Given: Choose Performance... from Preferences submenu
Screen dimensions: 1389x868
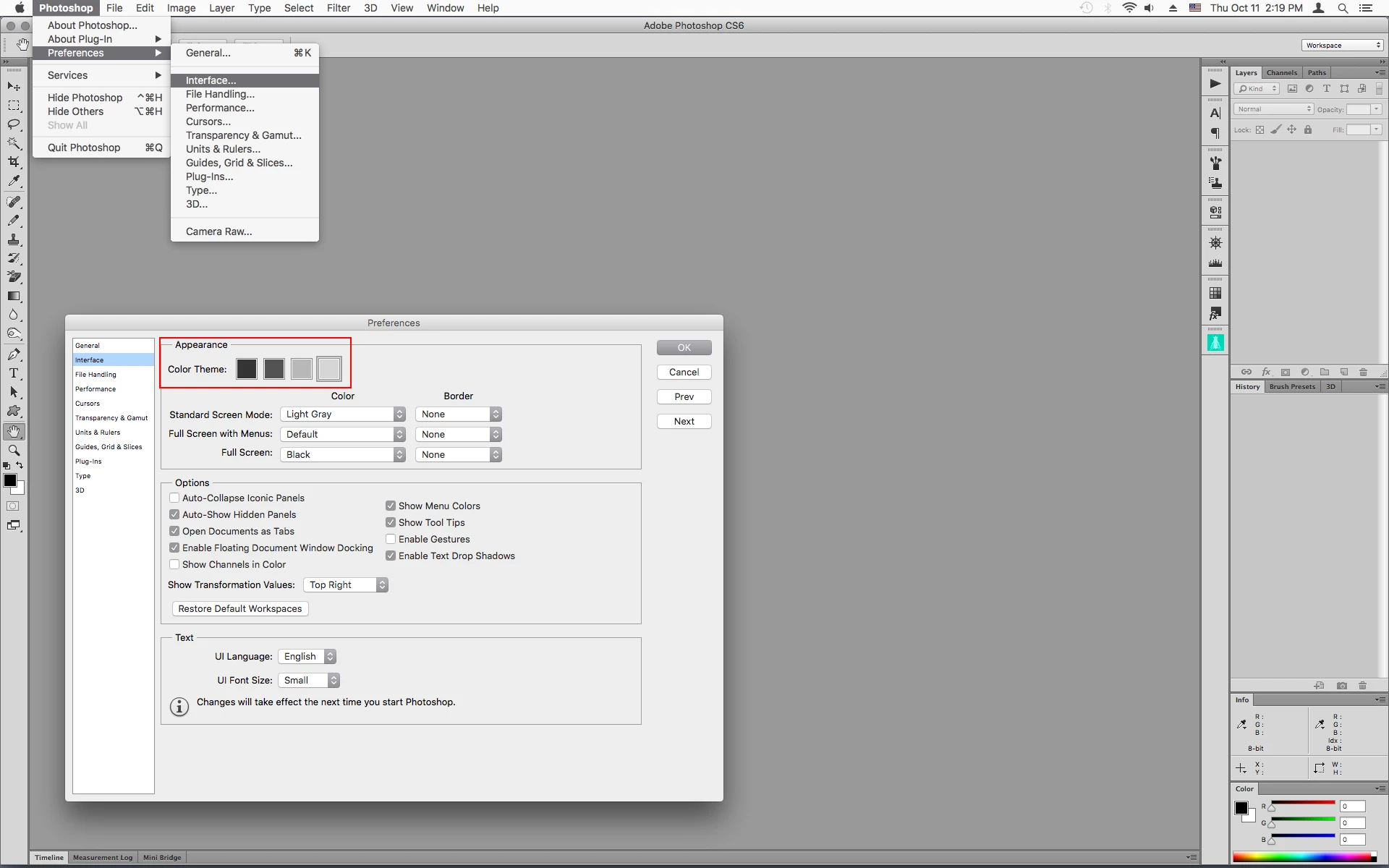Looking at the screenshot, I should point(220,108).
